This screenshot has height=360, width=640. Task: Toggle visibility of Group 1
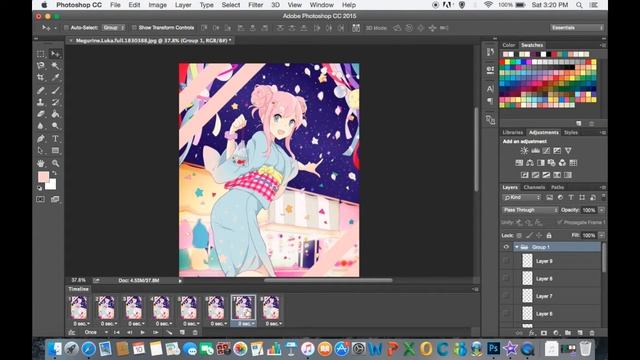tap(506, 247)
